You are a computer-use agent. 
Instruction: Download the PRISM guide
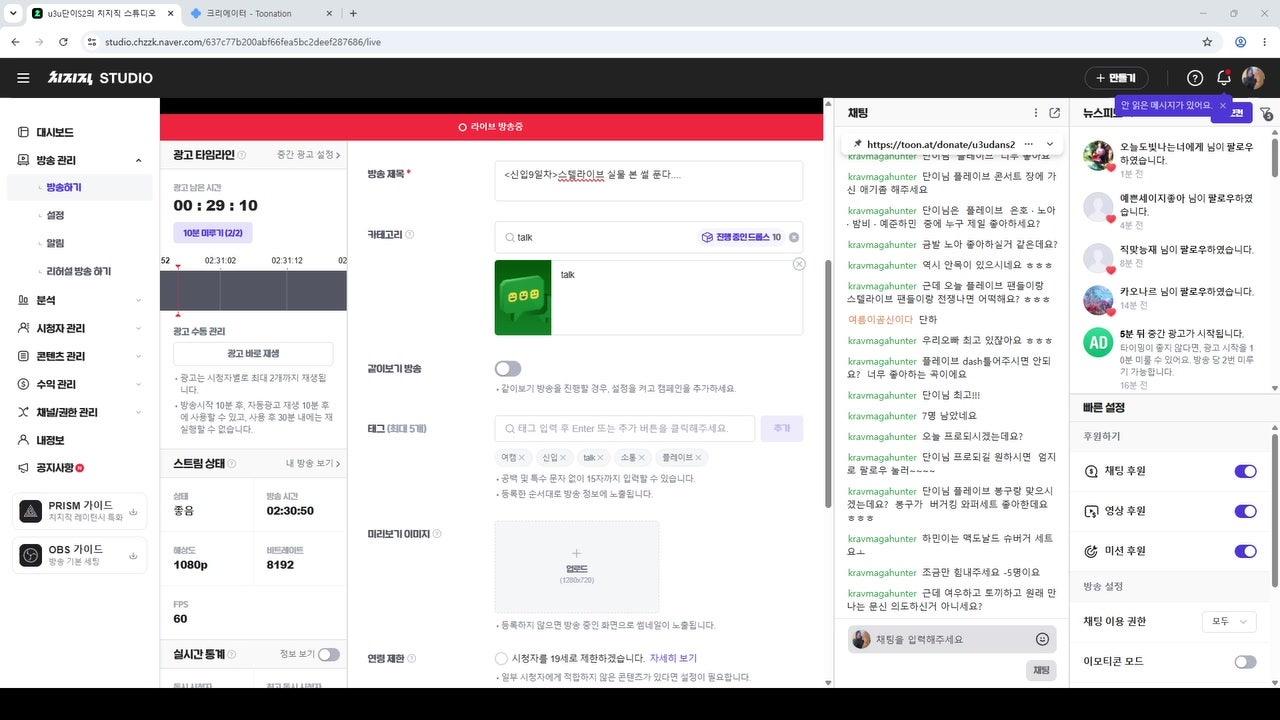(x=133, y=511)
